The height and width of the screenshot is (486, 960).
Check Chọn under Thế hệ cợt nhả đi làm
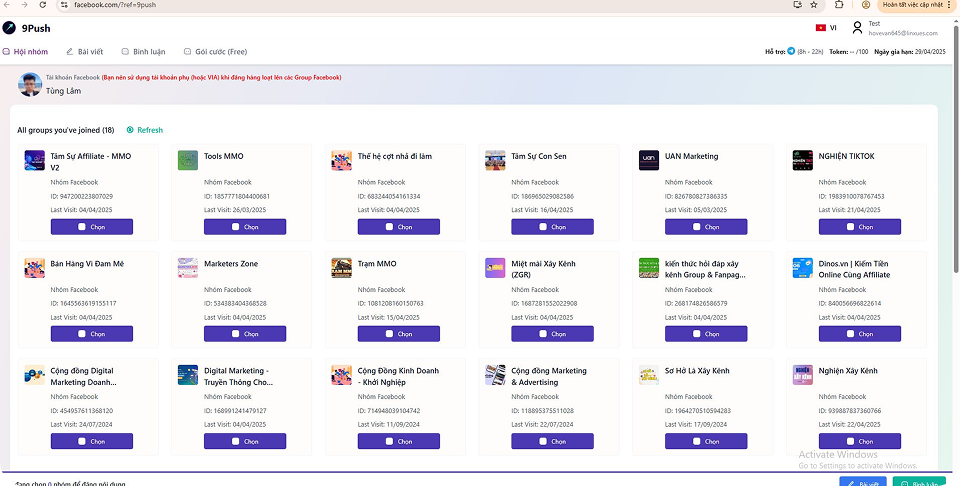(399, 227)
